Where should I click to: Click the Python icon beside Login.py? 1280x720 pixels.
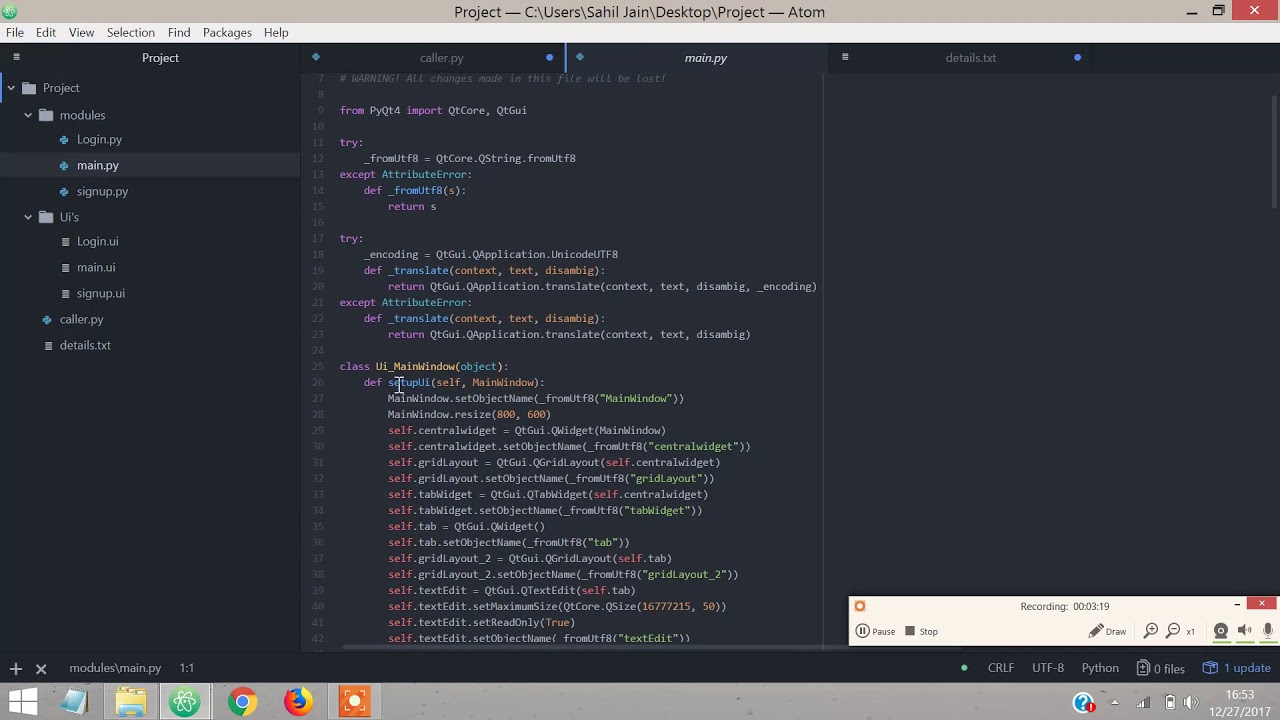click(x=64, y=140)
